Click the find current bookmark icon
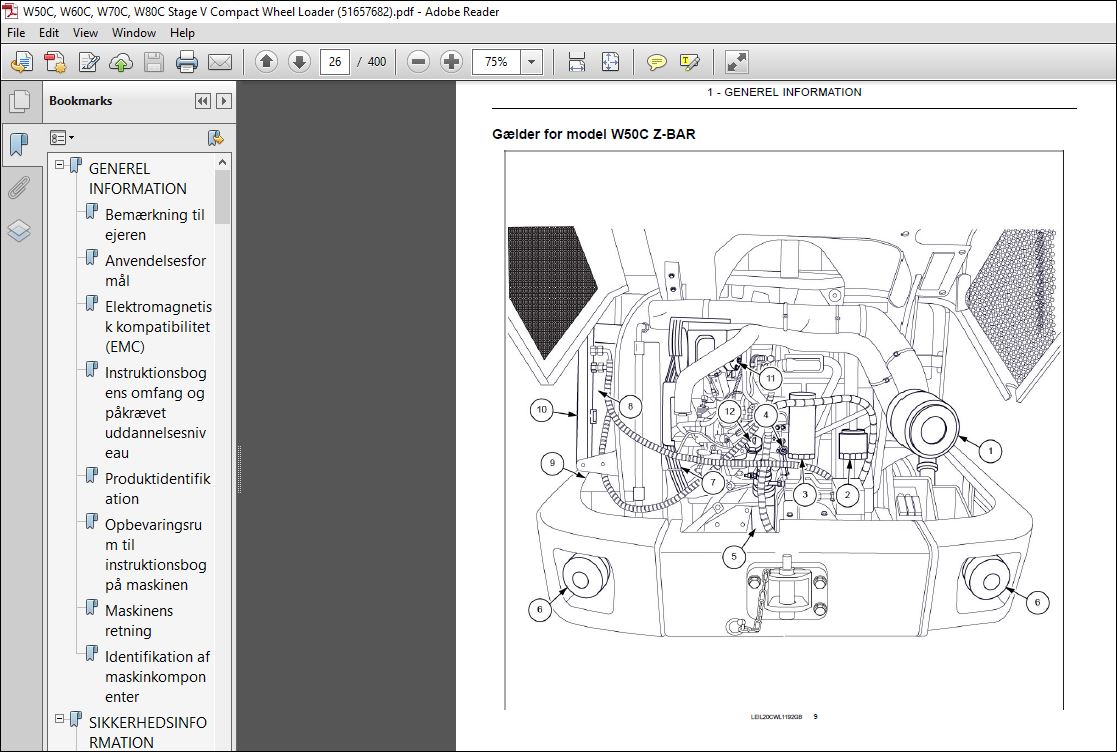The width and height of the screenshot is (1117, 752). pos(215,137)
